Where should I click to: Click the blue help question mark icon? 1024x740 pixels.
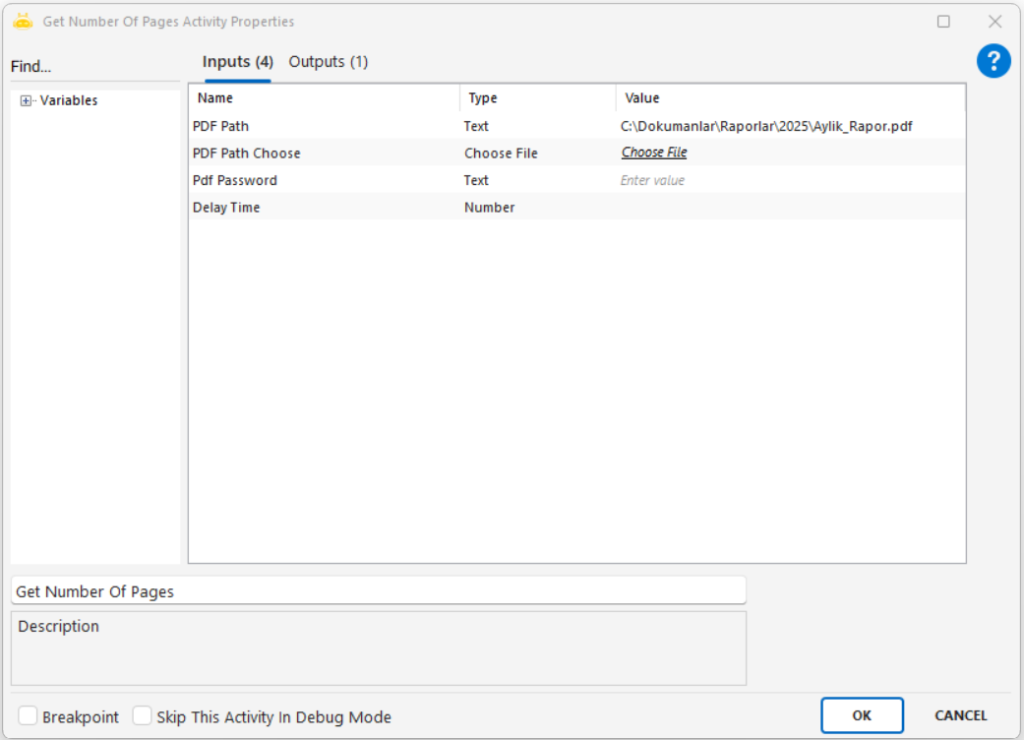993,61
